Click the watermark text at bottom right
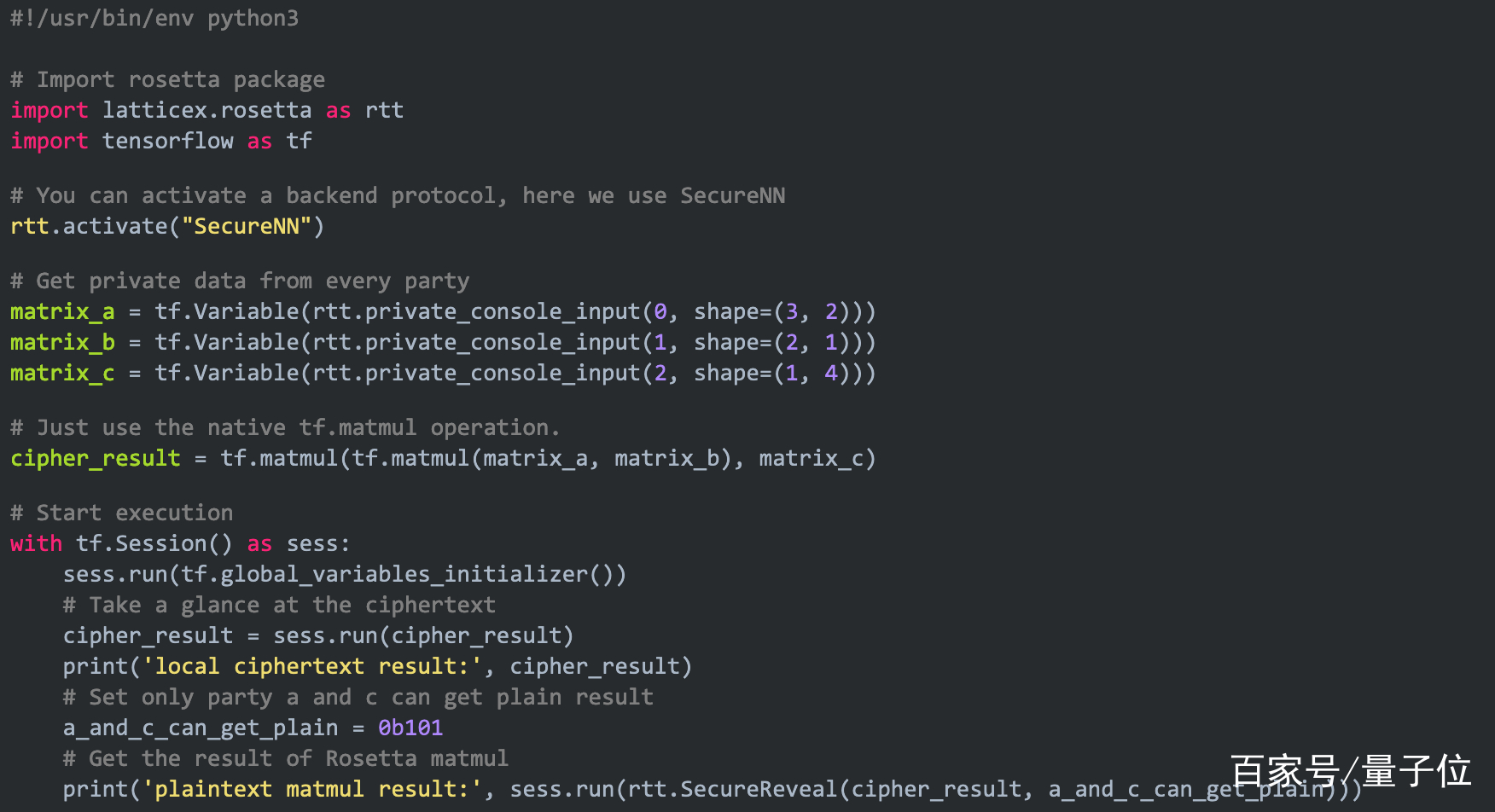The image size is (1495, 812). pyautogui.click(x=1351, y=771)
